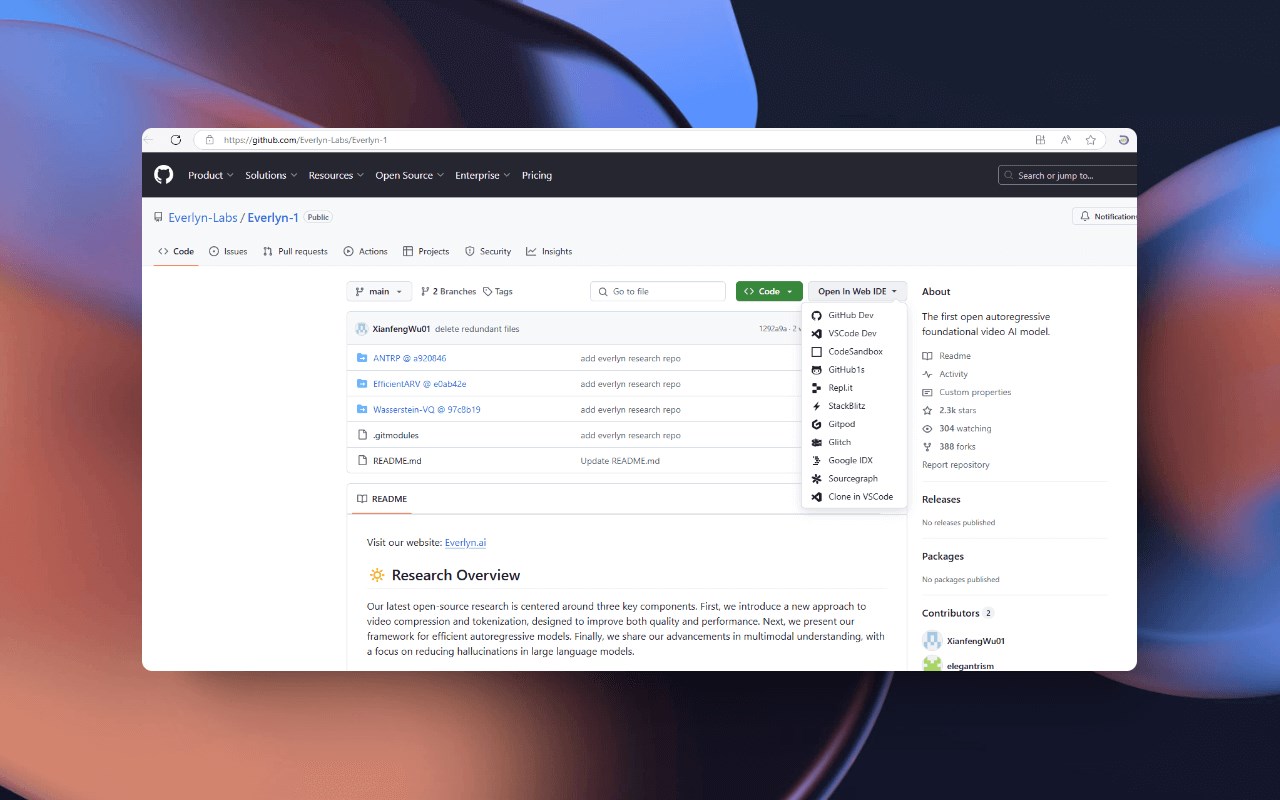Screen dimensions: 1280x800
Task: Jump to Readme in the About sidebar
Action: 947,356
